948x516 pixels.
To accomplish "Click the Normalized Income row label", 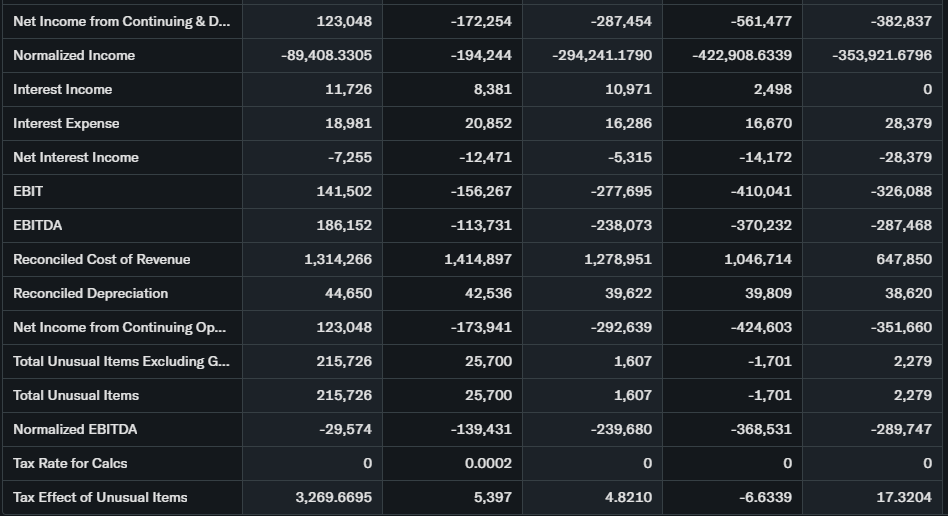I will click(x=74, y=55).
